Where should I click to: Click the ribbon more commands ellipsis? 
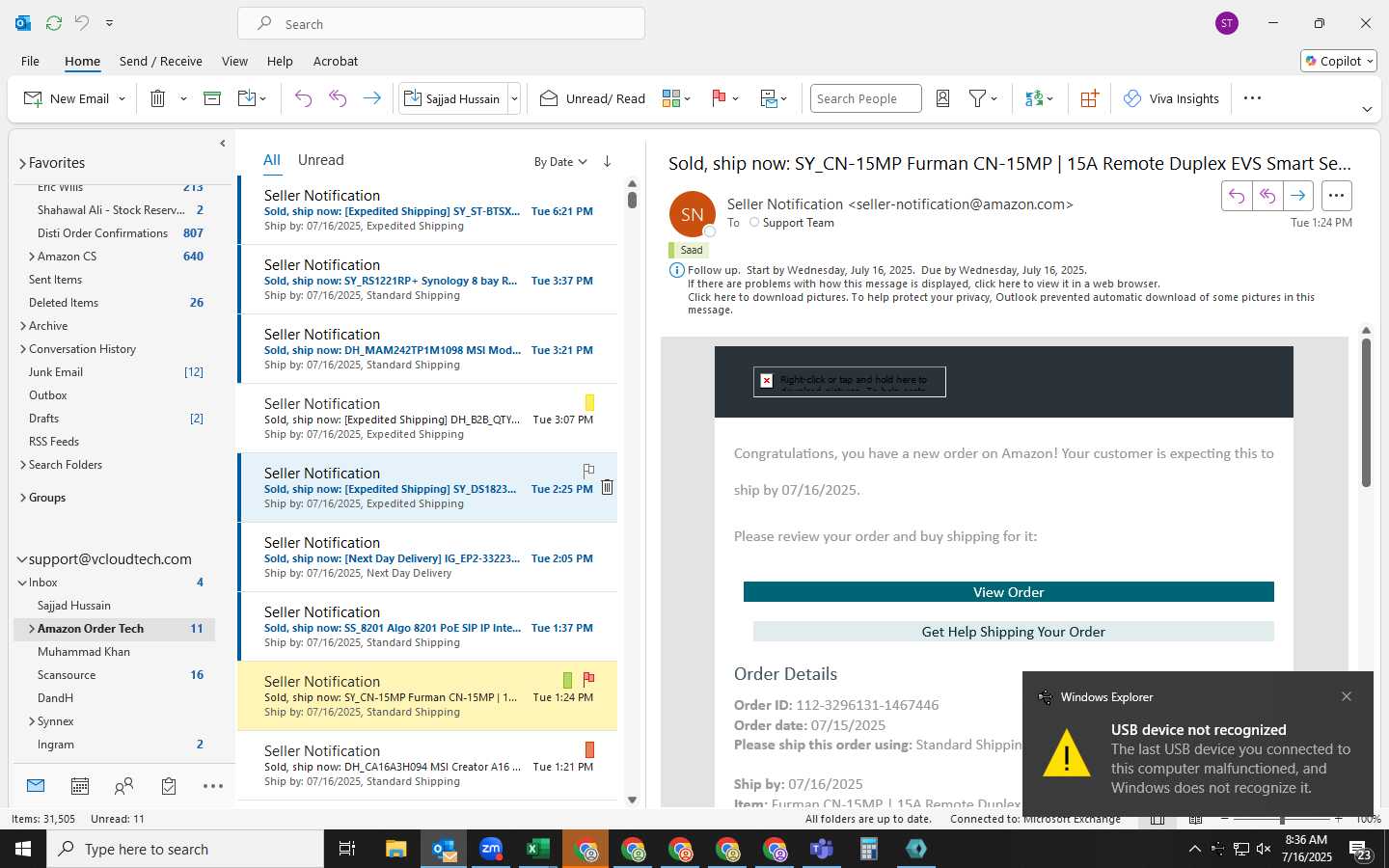pos(1252,98)
